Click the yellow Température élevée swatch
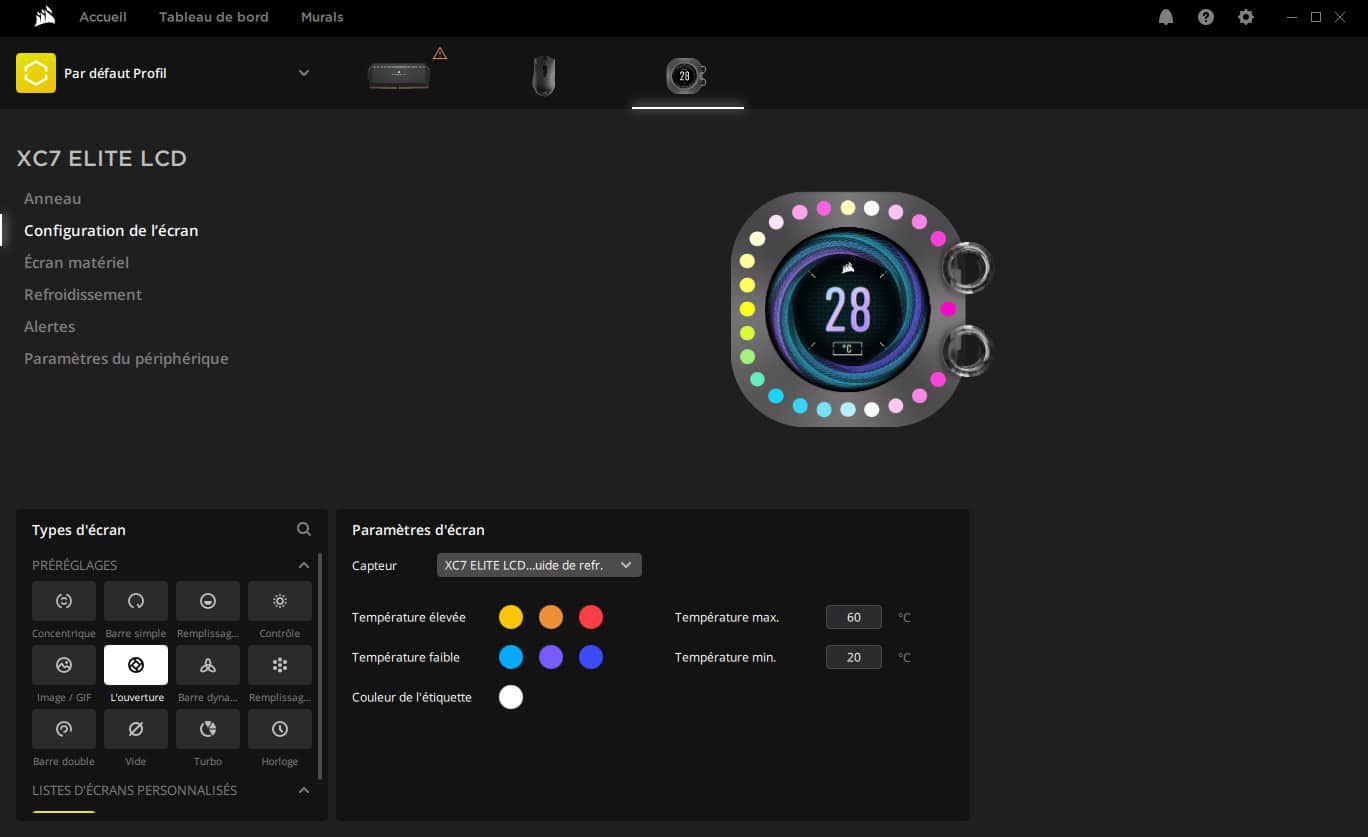Screen dimensions: 1368x837 [x=511, y=617]
